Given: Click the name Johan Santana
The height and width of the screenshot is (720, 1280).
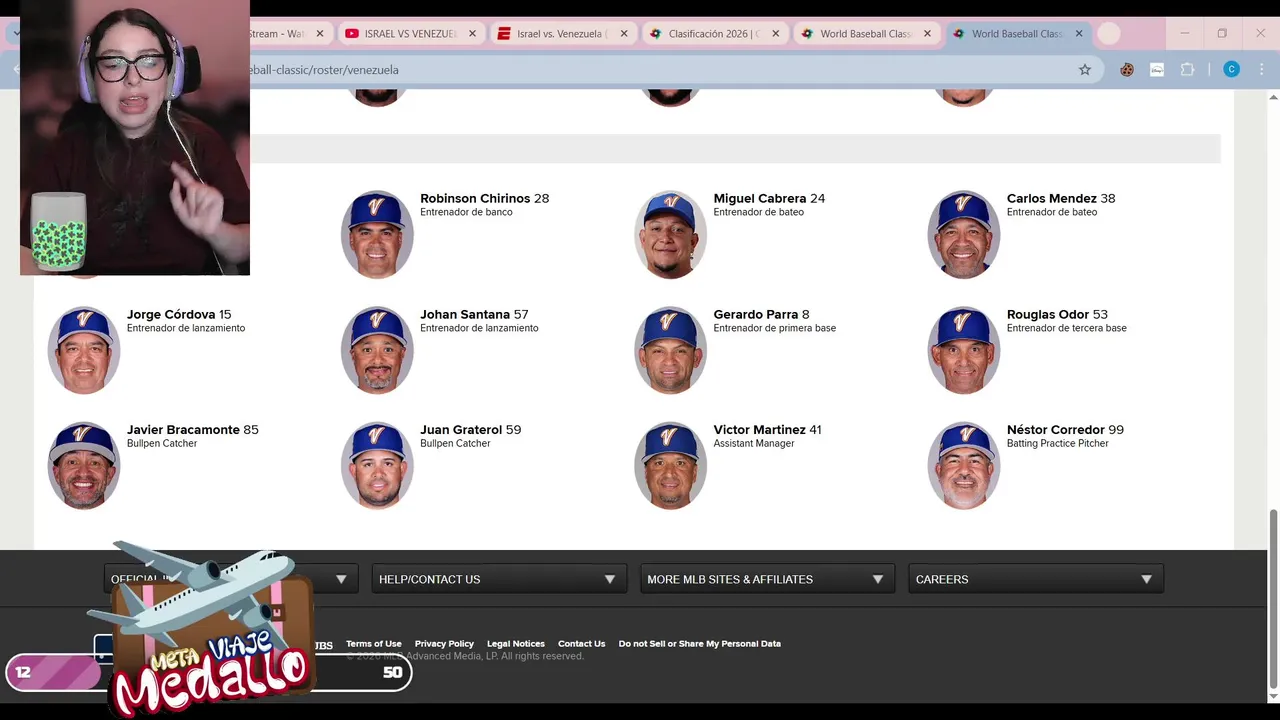Looking at the screenshot, I should (465, 314).
